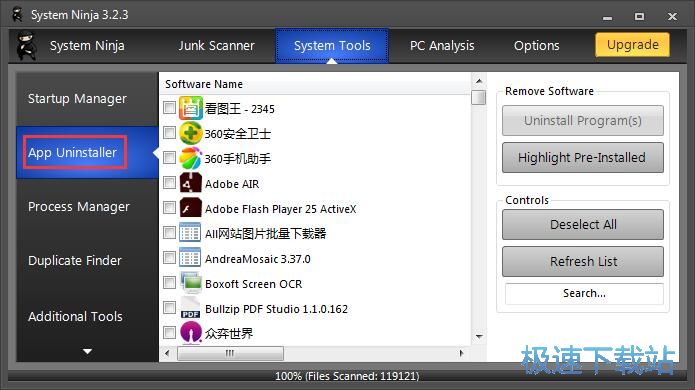
Task: Click the list scrollbar up arrow
Action: (x=479, y=81)
